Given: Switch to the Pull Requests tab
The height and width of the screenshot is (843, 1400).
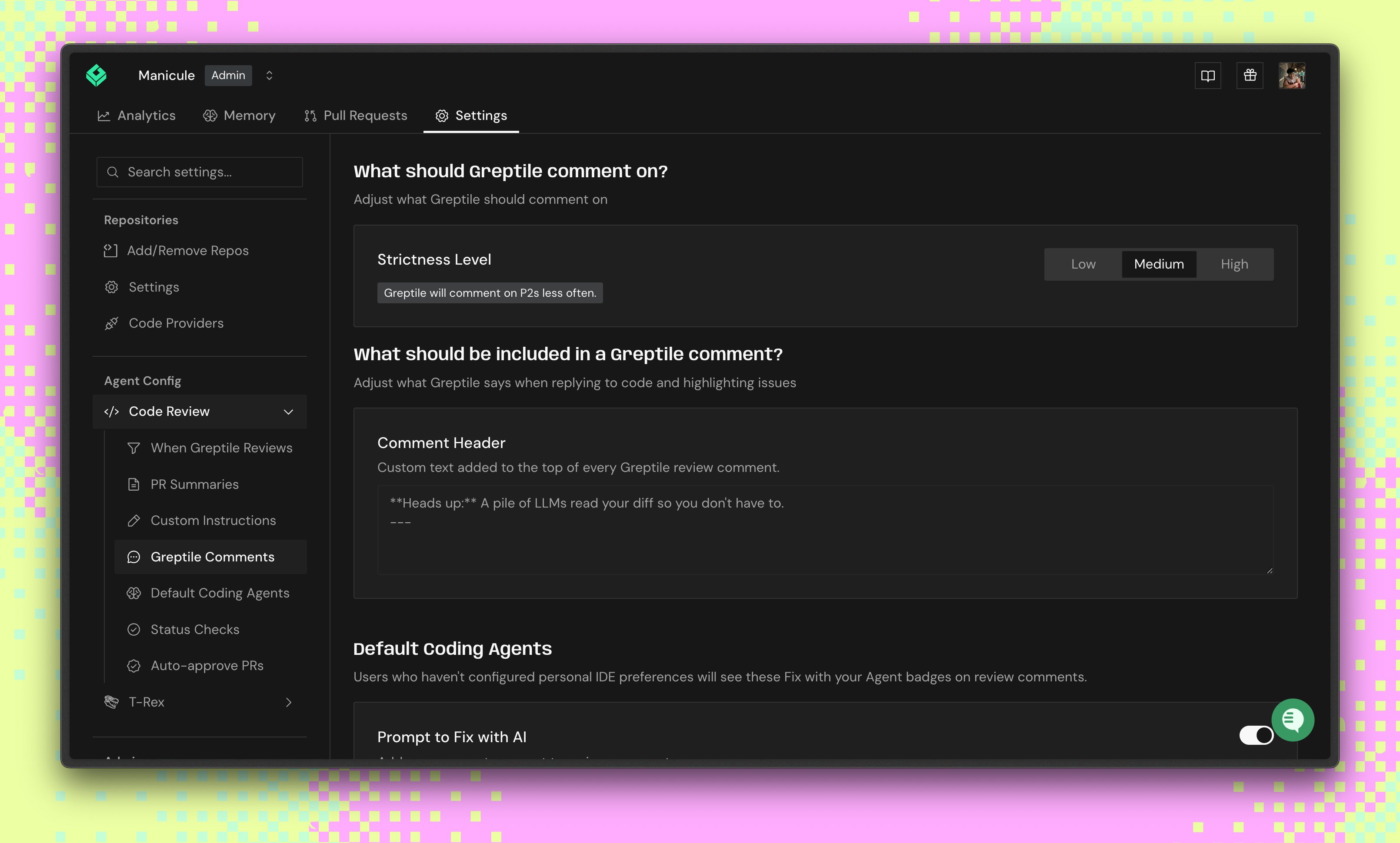Looking at the screenshot, I should pyautogui.click(x=356, y=115).
